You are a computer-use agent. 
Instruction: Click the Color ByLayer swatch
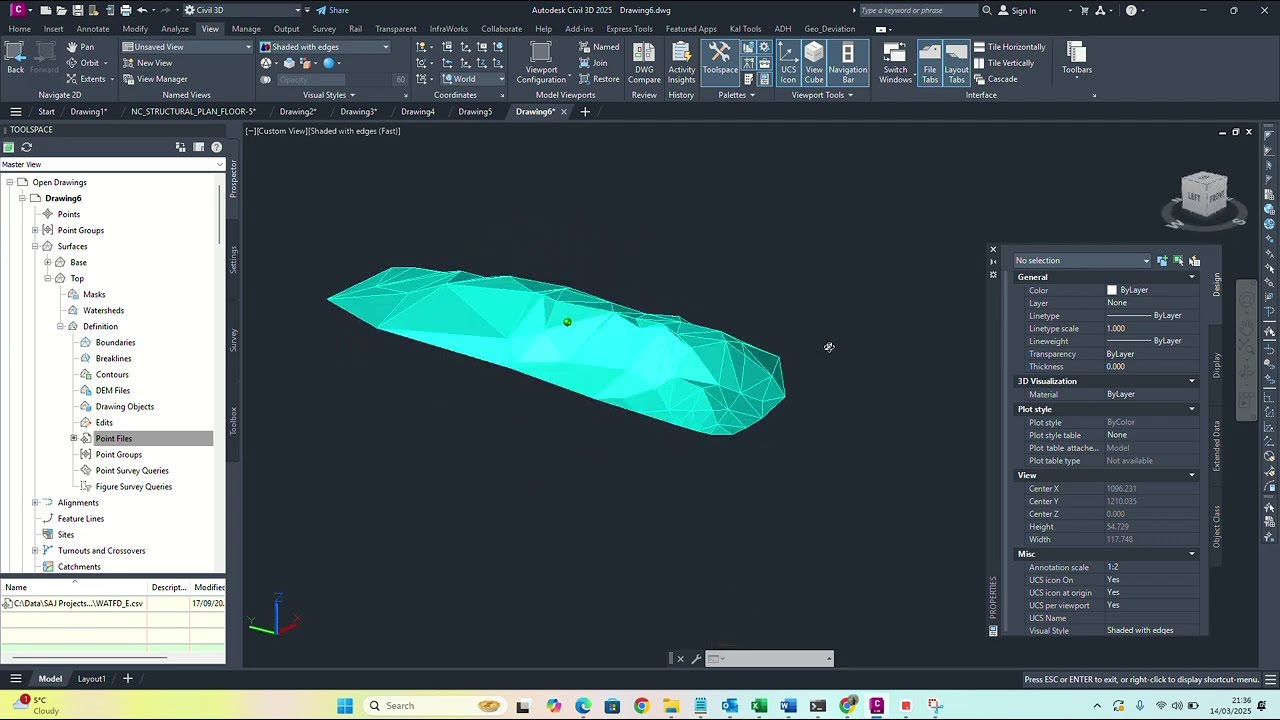pos(1111,290)
